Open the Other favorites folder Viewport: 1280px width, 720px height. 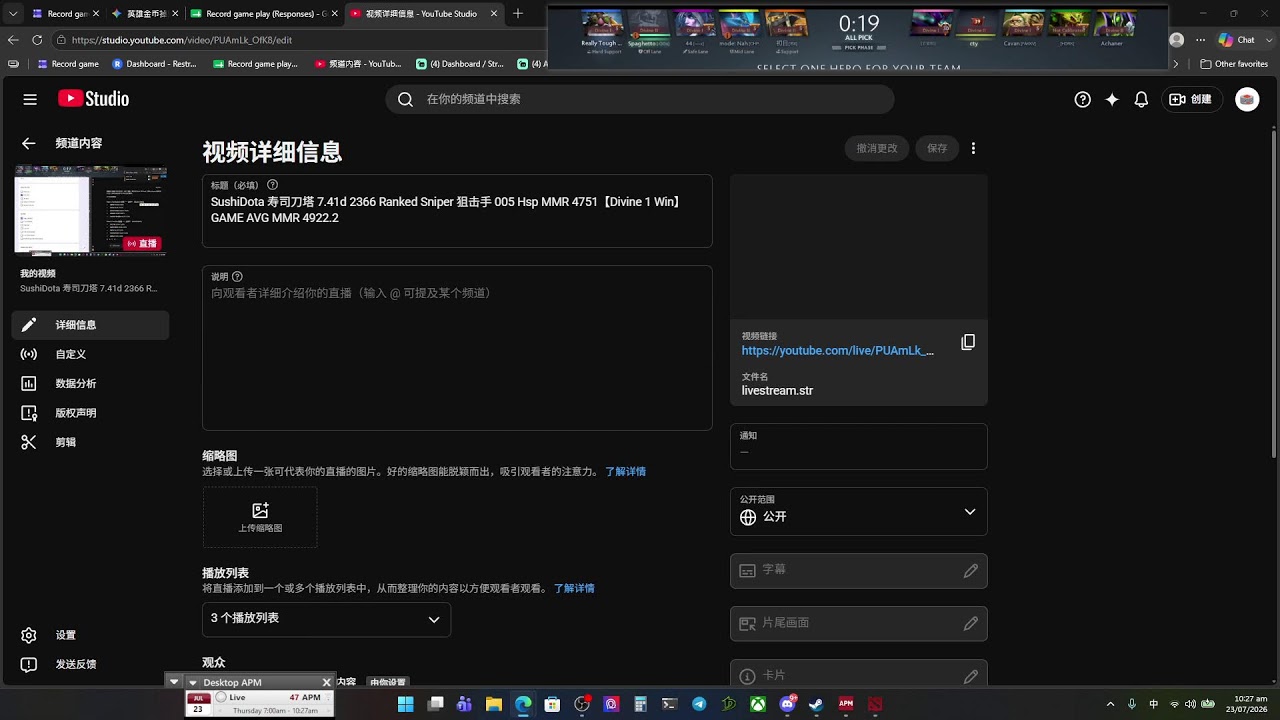(x=1234, y=64)
